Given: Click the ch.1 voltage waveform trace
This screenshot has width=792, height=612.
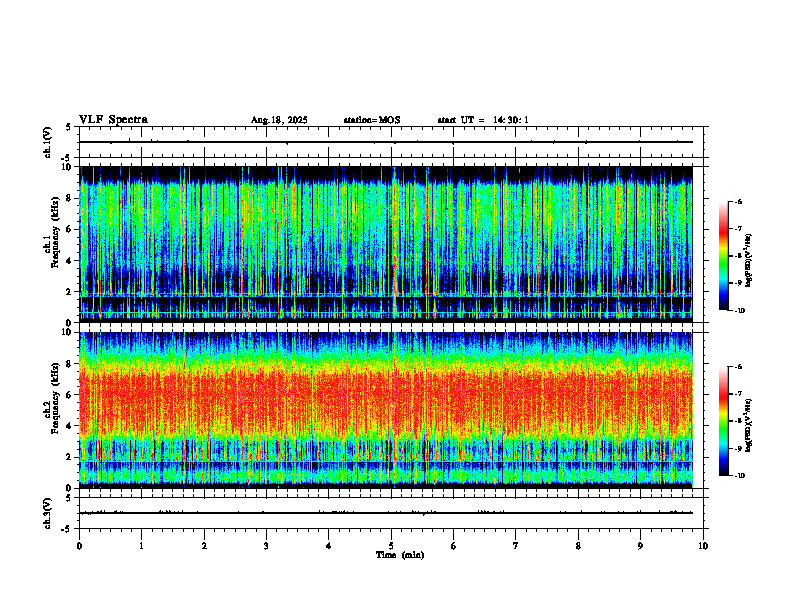Looking at the screenshot, I should 386,142.
